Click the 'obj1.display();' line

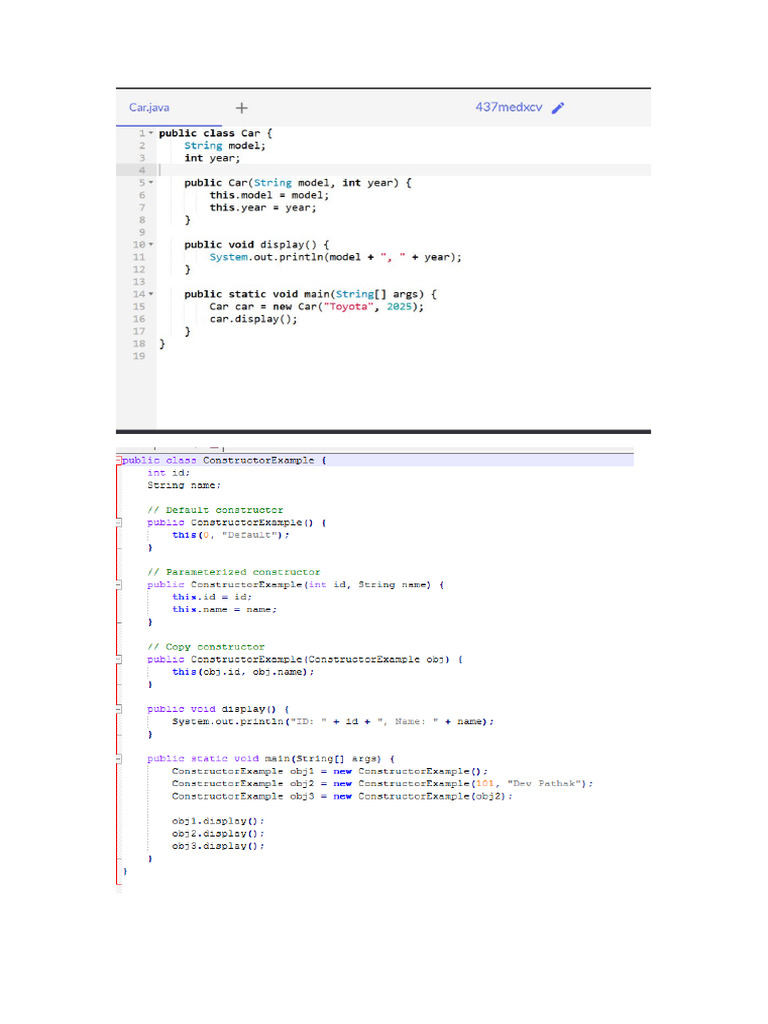click(218, 822)
